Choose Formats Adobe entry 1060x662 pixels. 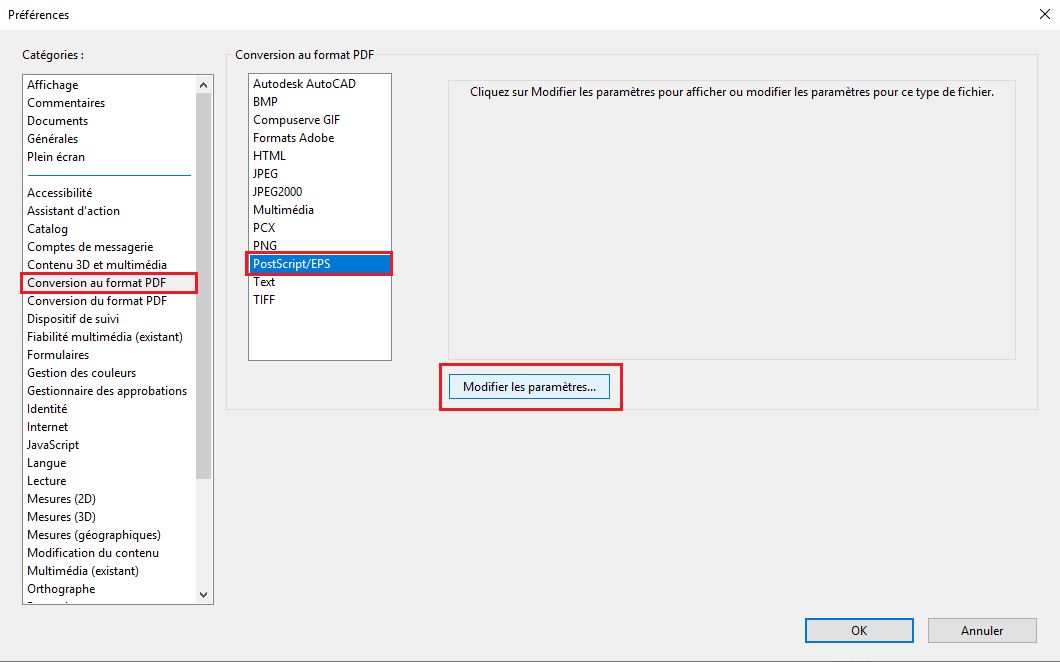click(293, 137)
